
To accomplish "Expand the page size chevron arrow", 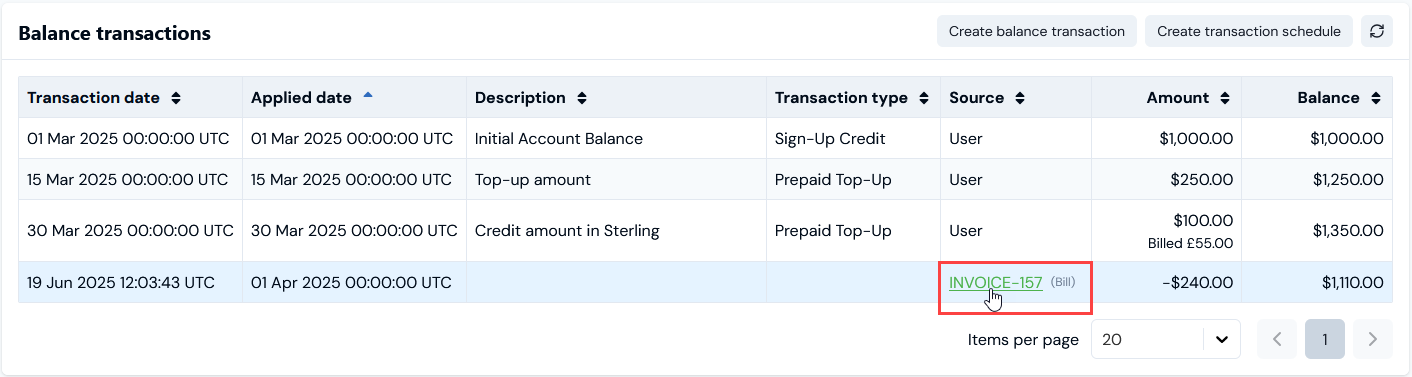I will click(1221, 339).
